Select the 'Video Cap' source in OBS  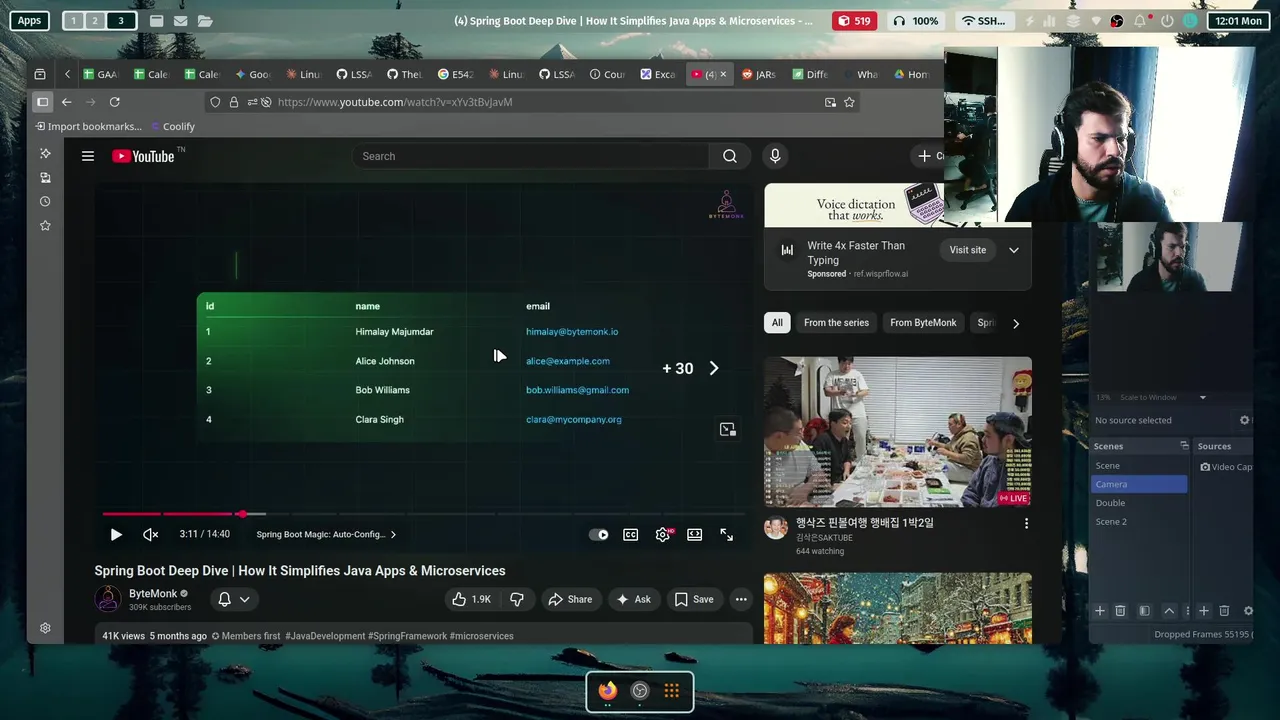pos(1226,467)
